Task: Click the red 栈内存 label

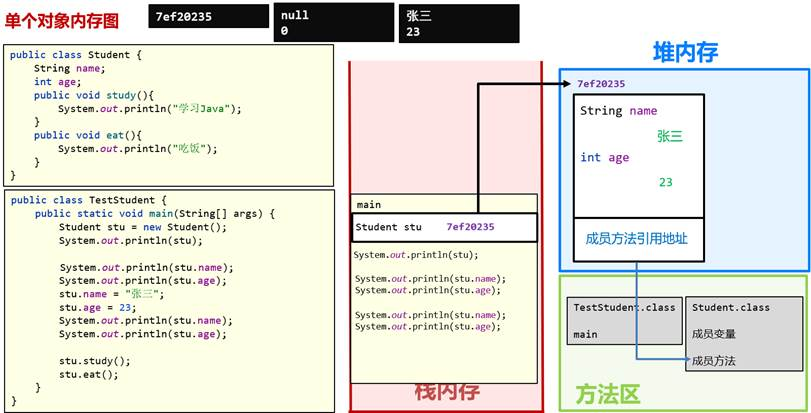Action: pos(447,391)
